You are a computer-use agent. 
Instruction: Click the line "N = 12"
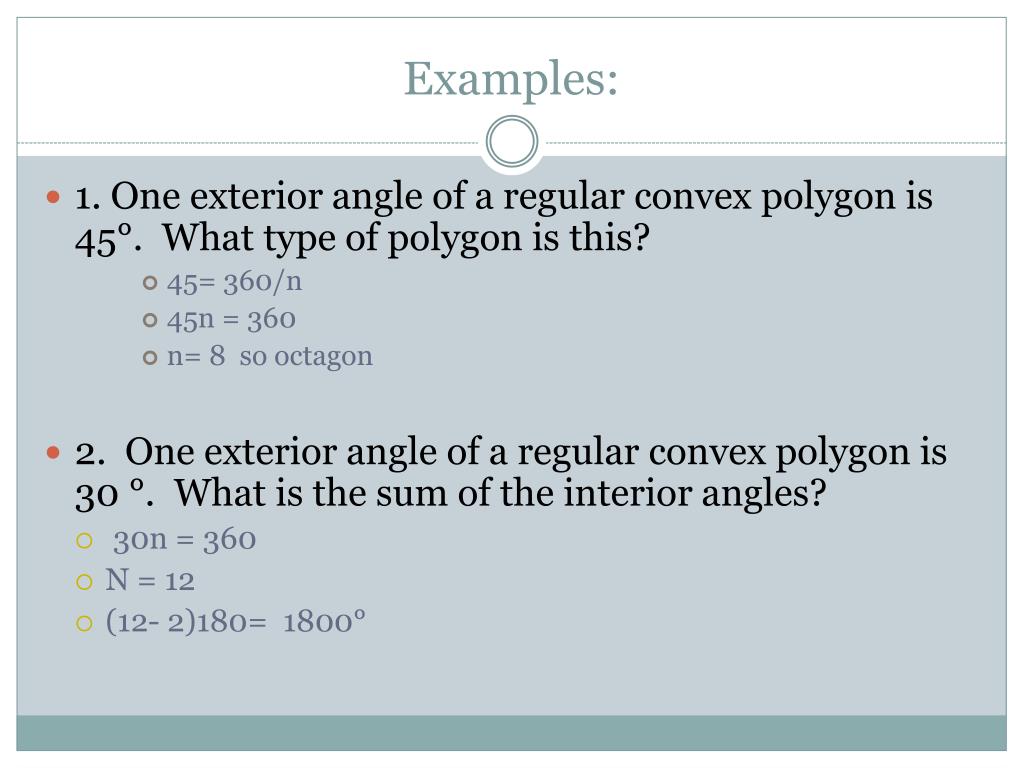tap(150, 581)
